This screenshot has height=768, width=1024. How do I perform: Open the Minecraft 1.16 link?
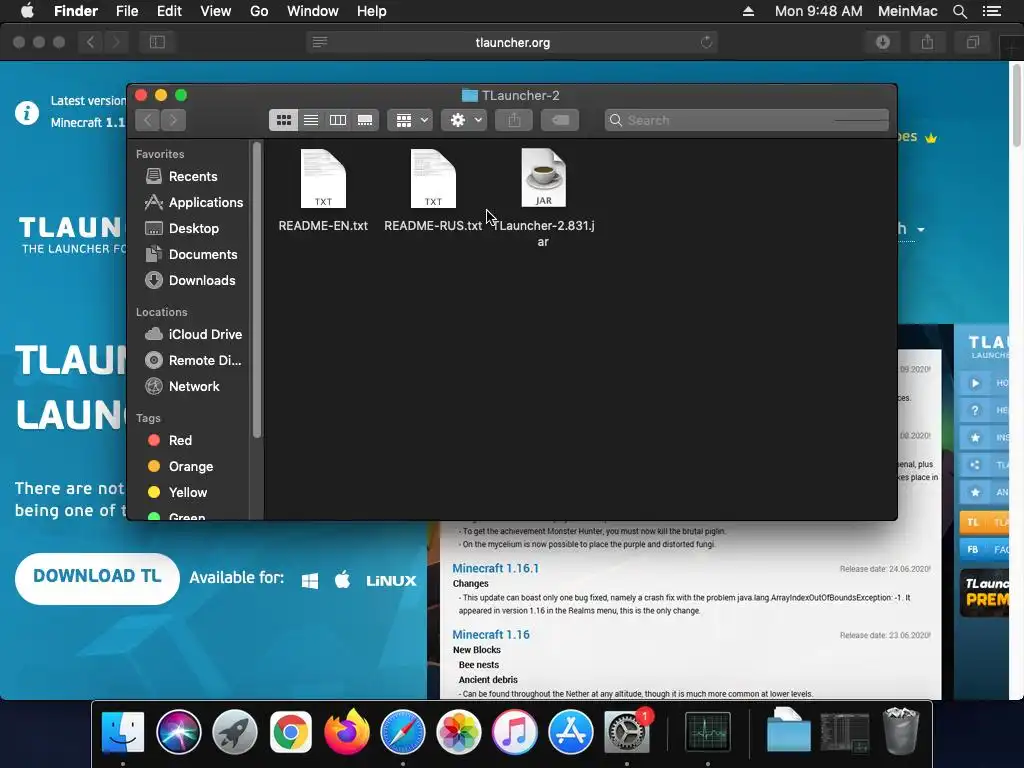491,635
